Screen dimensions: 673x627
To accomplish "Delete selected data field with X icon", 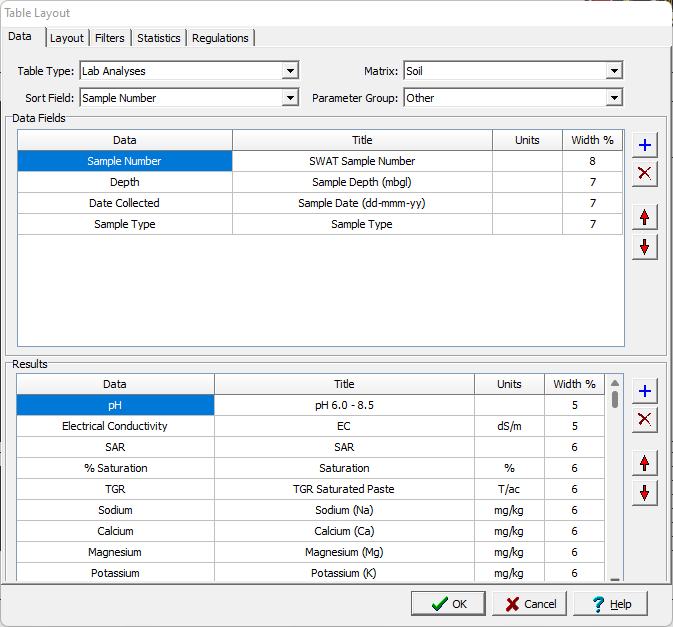I will (x=645, y=174).
